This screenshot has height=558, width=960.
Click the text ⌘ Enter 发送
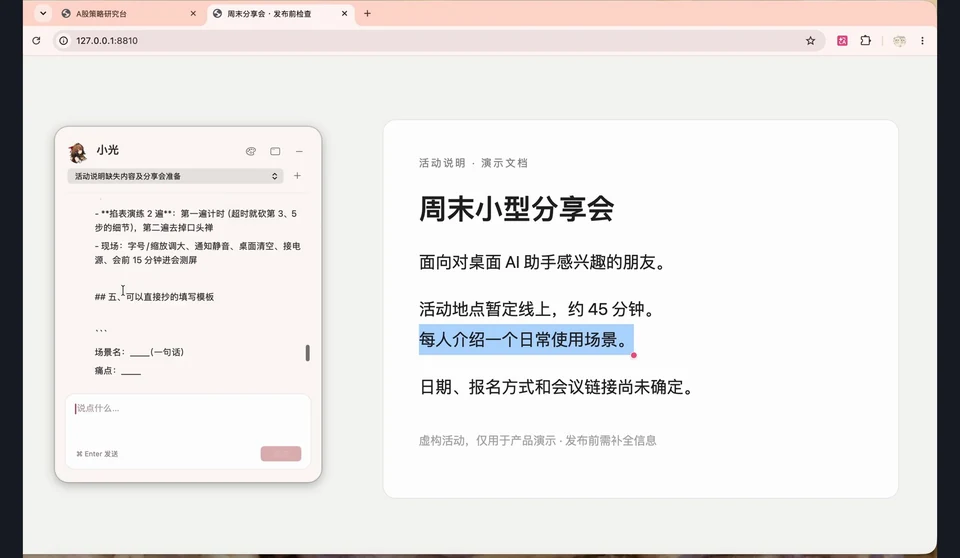click(97, 454)
